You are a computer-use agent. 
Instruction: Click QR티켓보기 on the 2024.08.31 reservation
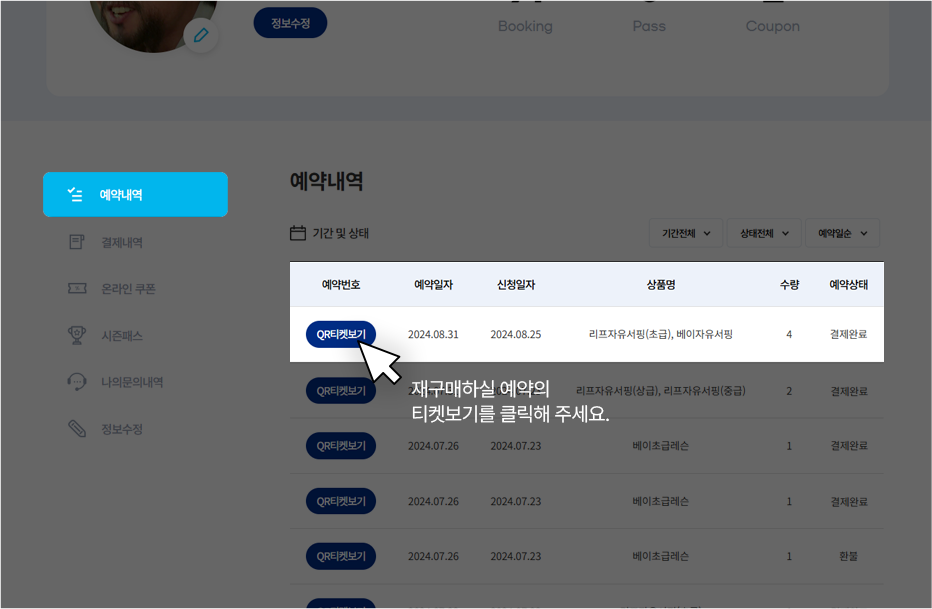[x=340, y=333]
